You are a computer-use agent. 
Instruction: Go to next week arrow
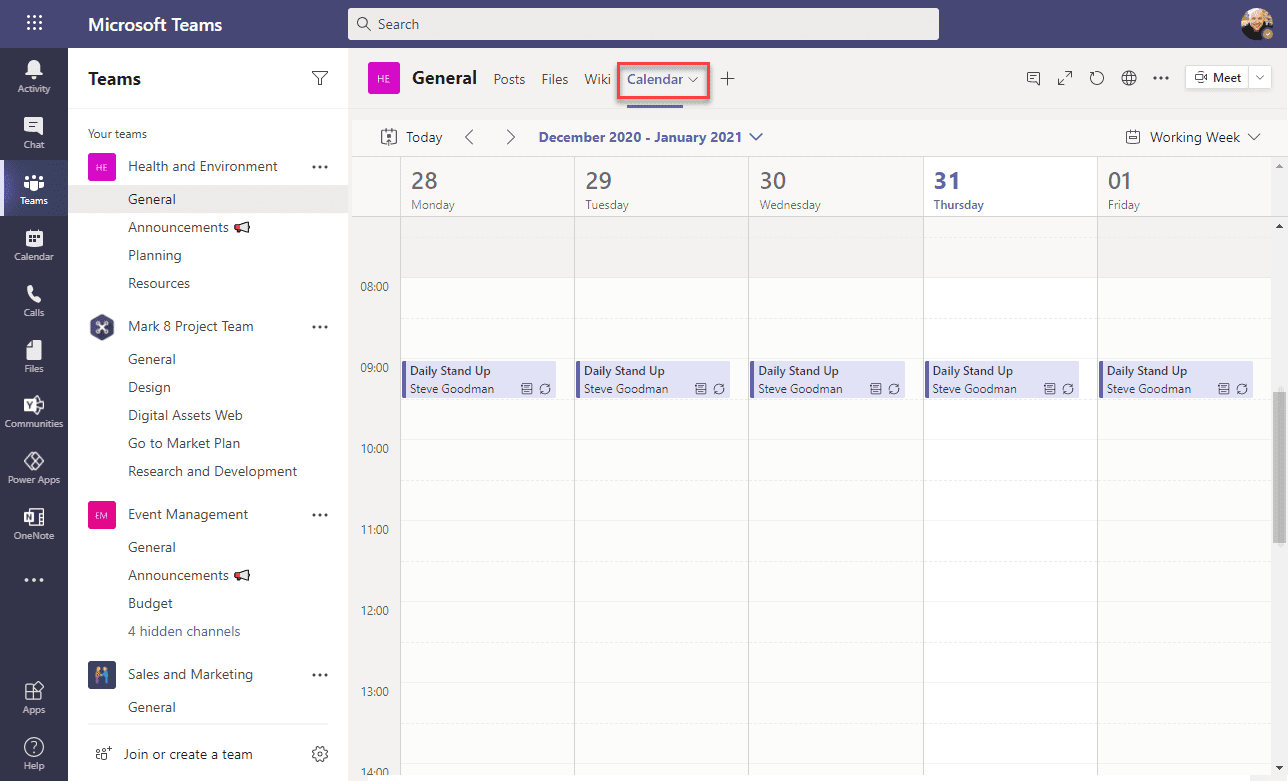[x=510, y=137]
